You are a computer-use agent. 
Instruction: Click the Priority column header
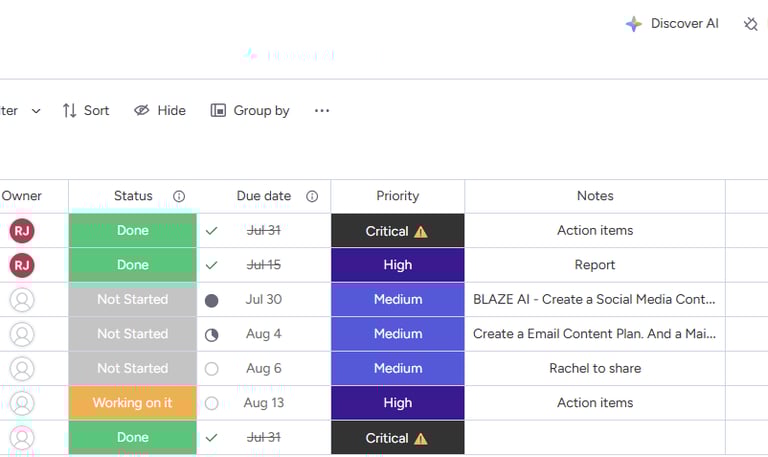click(398, 196)
